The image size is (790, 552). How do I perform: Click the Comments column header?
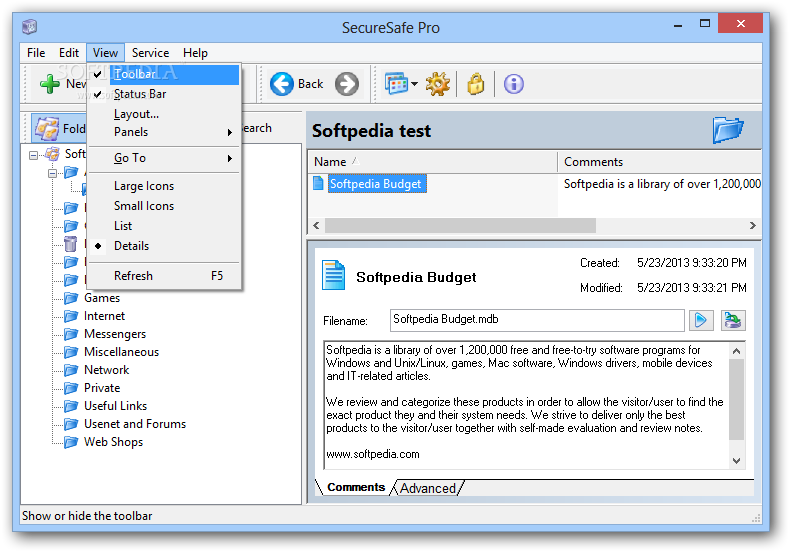[660, 162]
